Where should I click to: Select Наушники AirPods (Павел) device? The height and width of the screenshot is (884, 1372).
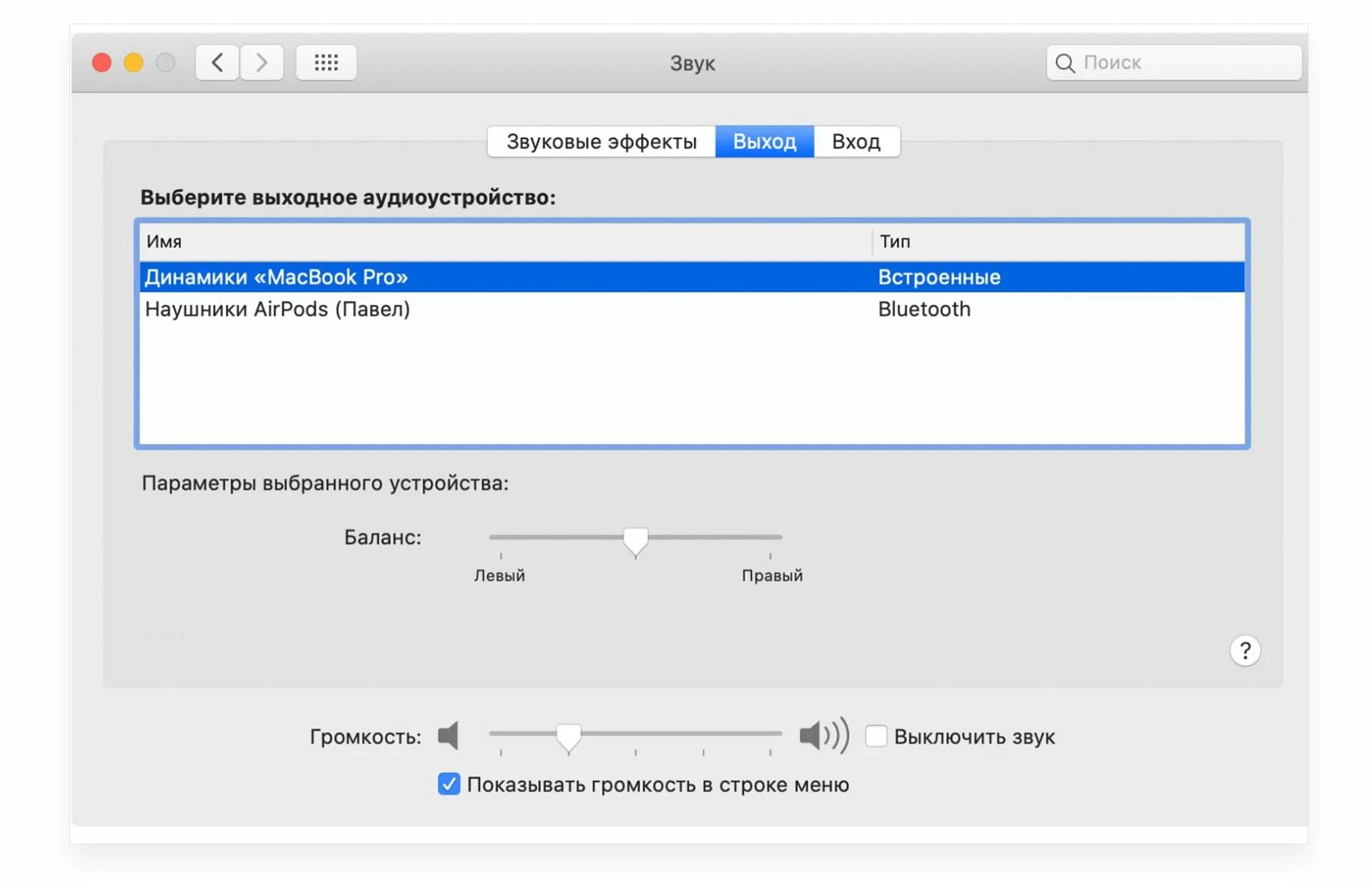point(692,309)
